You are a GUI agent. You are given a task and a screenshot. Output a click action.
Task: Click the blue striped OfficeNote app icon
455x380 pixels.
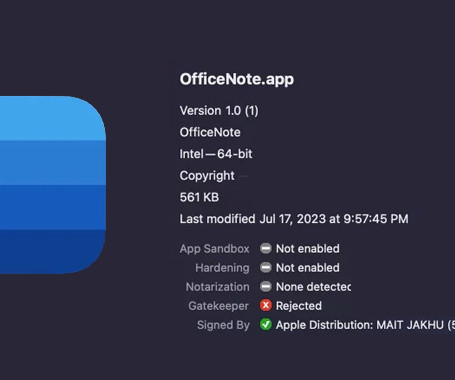tap(53, 185)
